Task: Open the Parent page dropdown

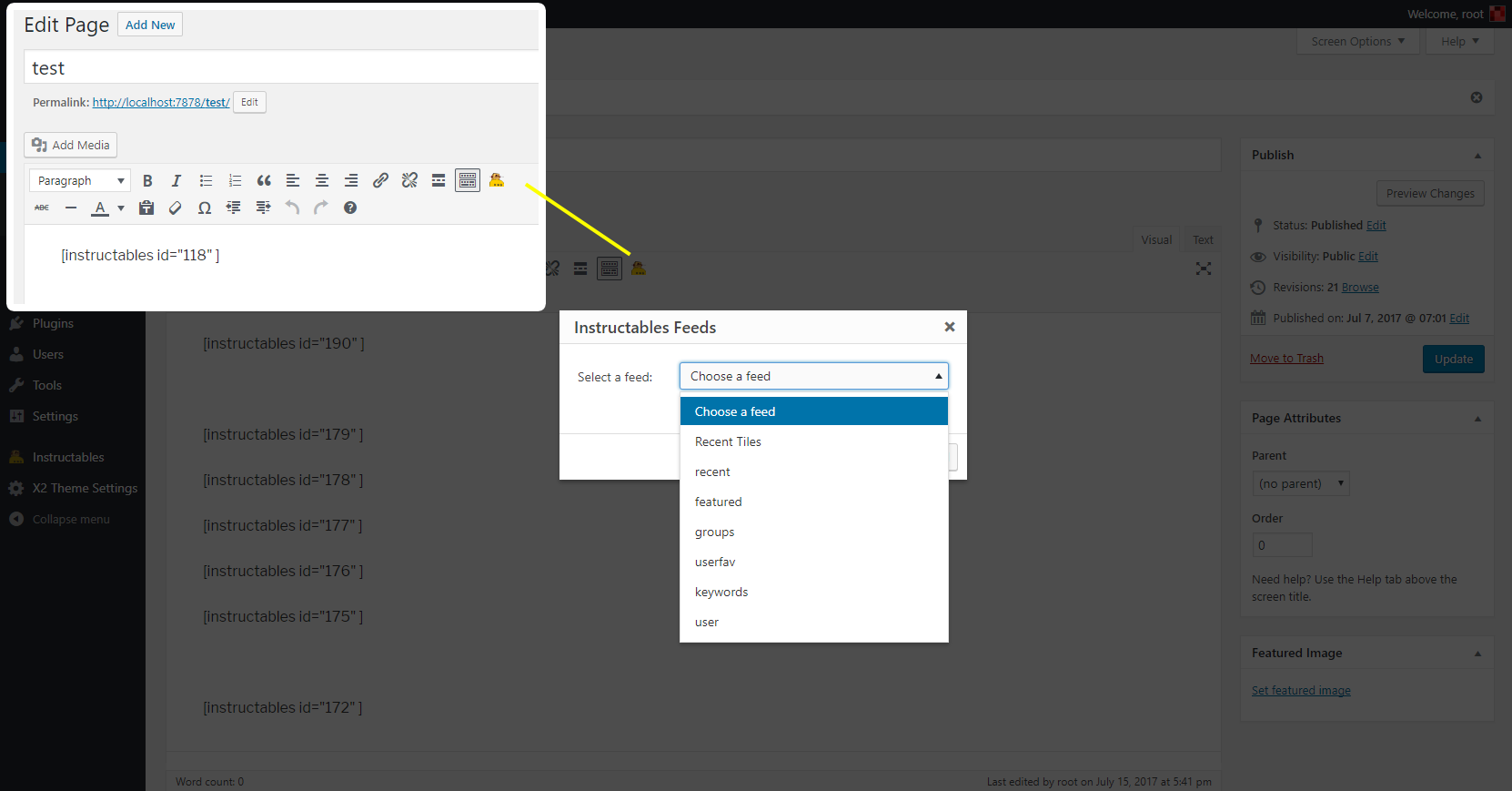Action: click(x=1301, y=483)
